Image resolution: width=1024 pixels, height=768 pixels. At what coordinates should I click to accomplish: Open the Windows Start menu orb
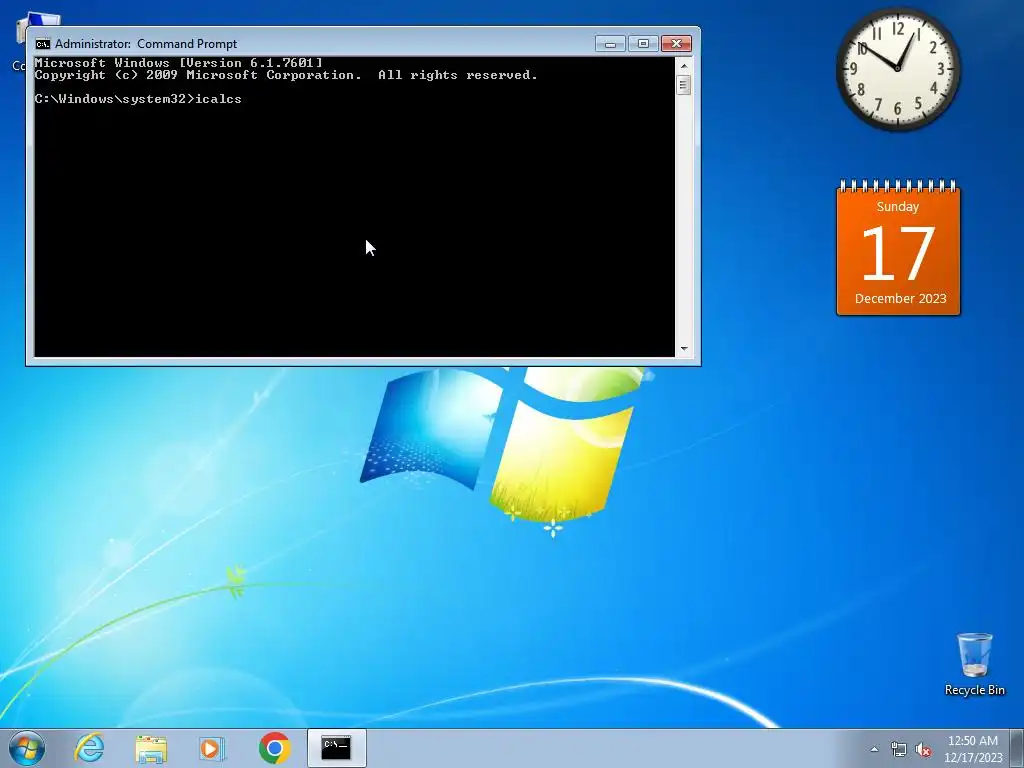[x=27, y=748]
